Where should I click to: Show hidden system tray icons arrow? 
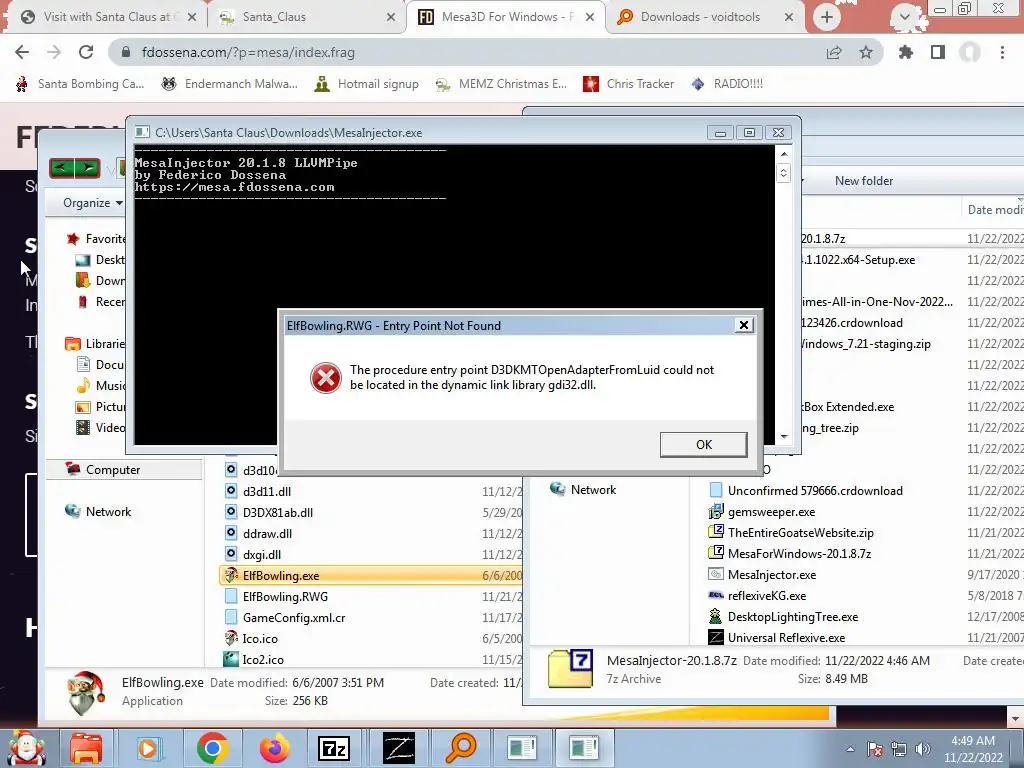tap(850, 749)
